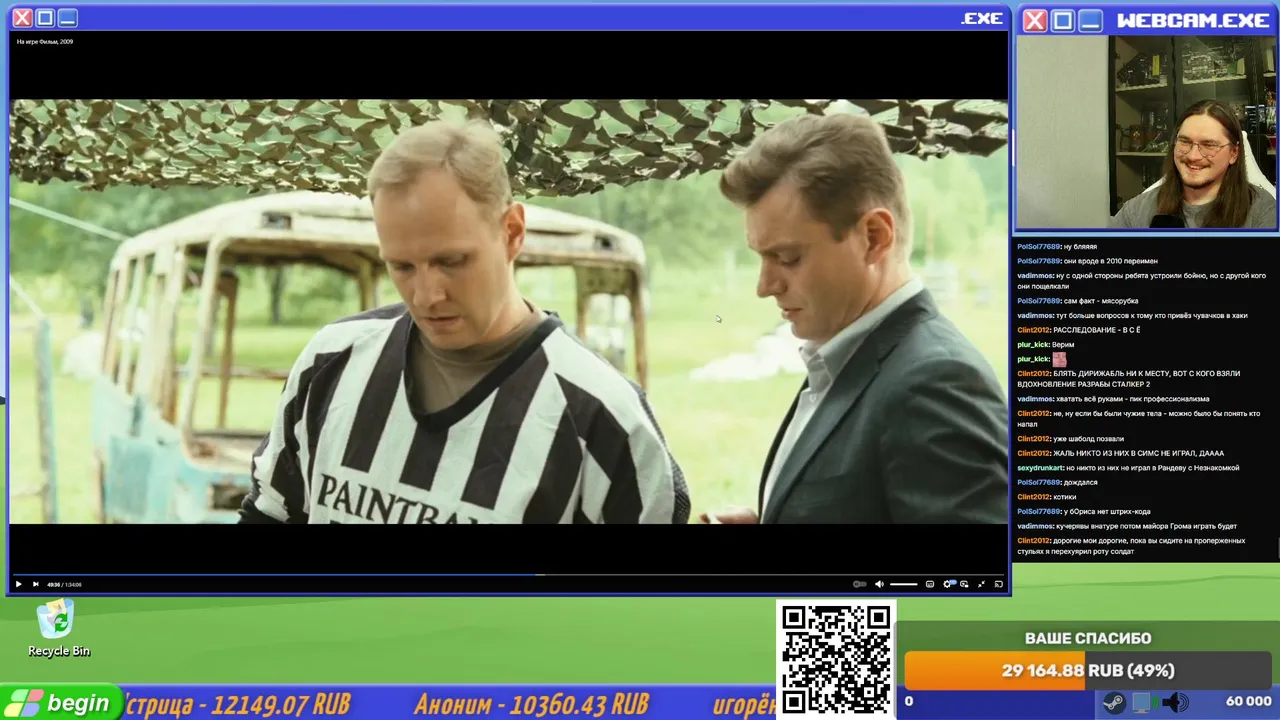
Task: Click the webcam video feed
Action: click(x=1147, y=132)
